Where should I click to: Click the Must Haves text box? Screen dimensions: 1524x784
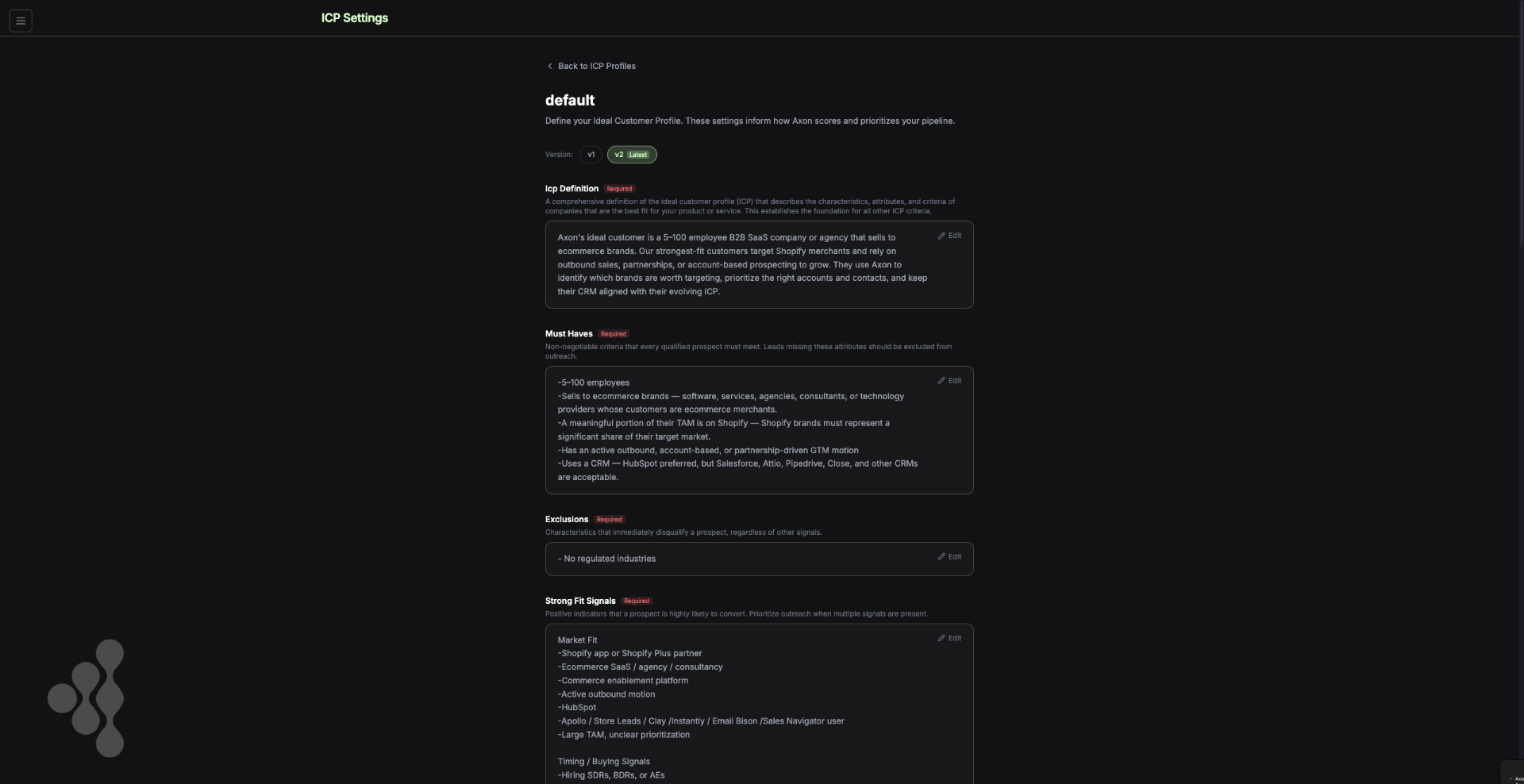(x=759, y=430)
